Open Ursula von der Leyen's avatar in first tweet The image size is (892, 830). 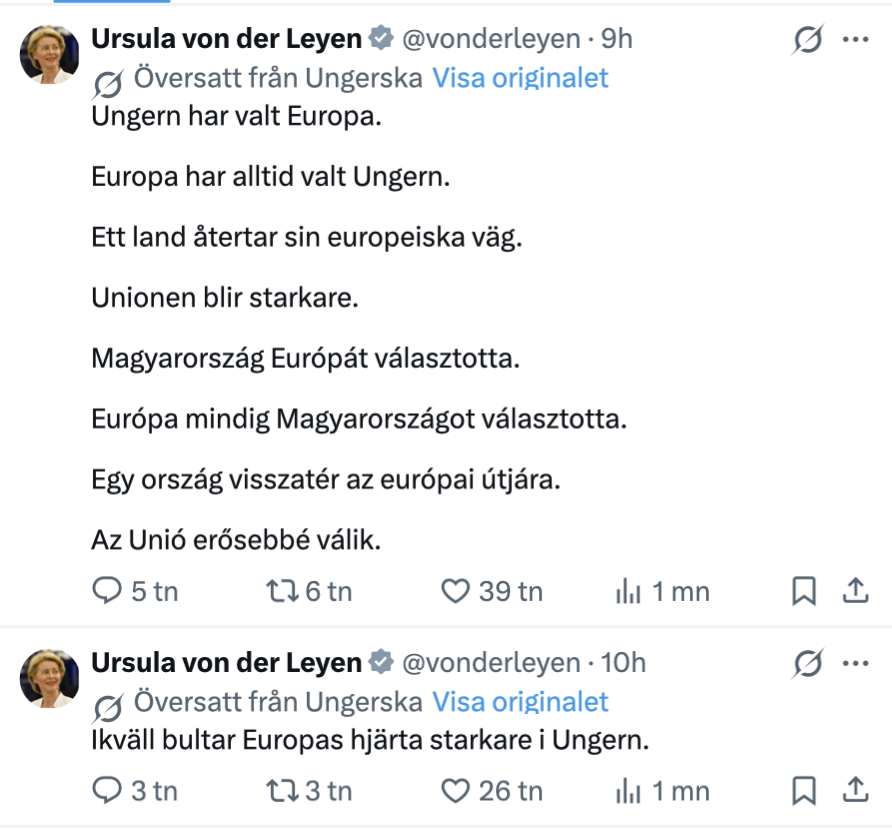pyautogui.click(x=50, y=55)
